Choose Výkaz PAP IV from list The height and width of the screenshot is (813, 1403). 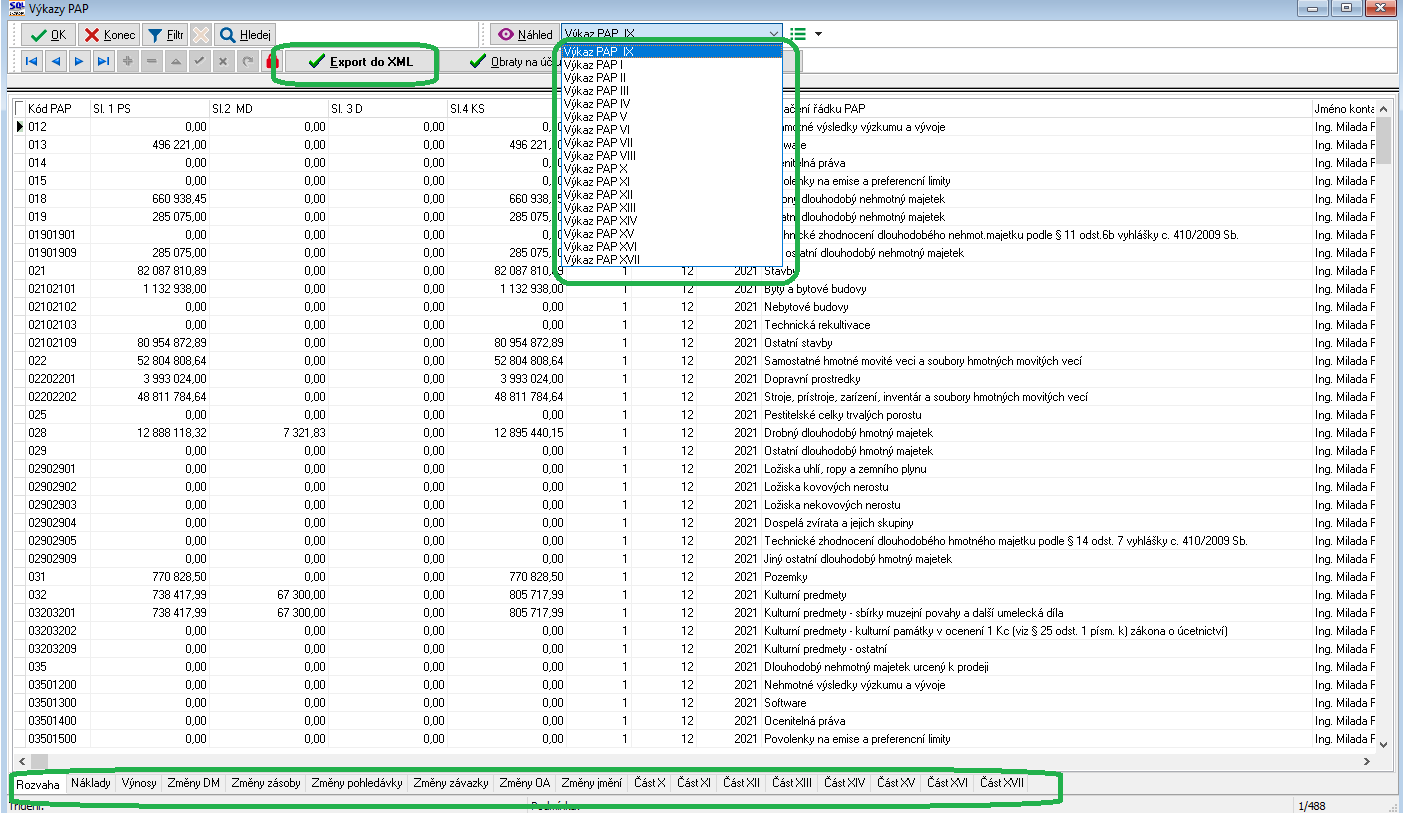click(x=672, y=103)
